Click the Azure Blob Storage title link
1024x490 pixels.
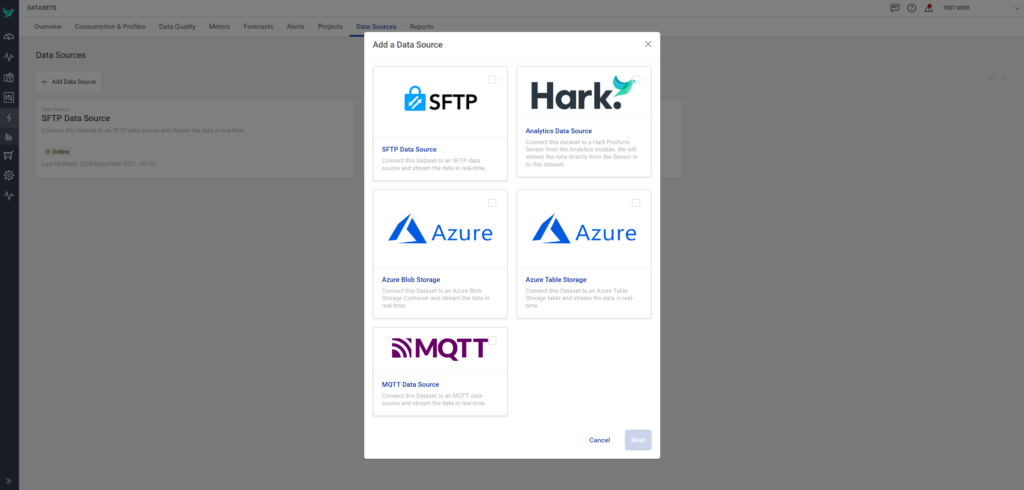point(411,280)
